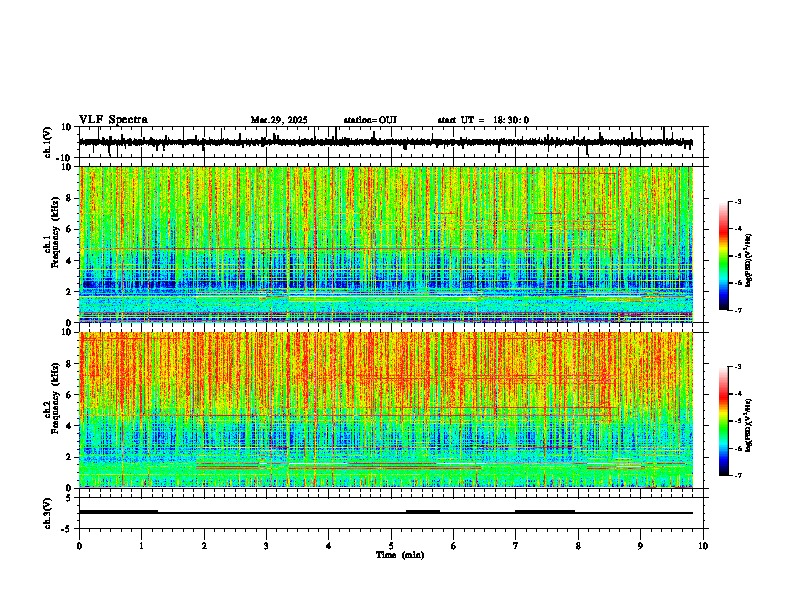Click the 8 kHz tick label on ch.1 spectrogram
Viewport: 792px width, 612px height.
pos(69,198)
